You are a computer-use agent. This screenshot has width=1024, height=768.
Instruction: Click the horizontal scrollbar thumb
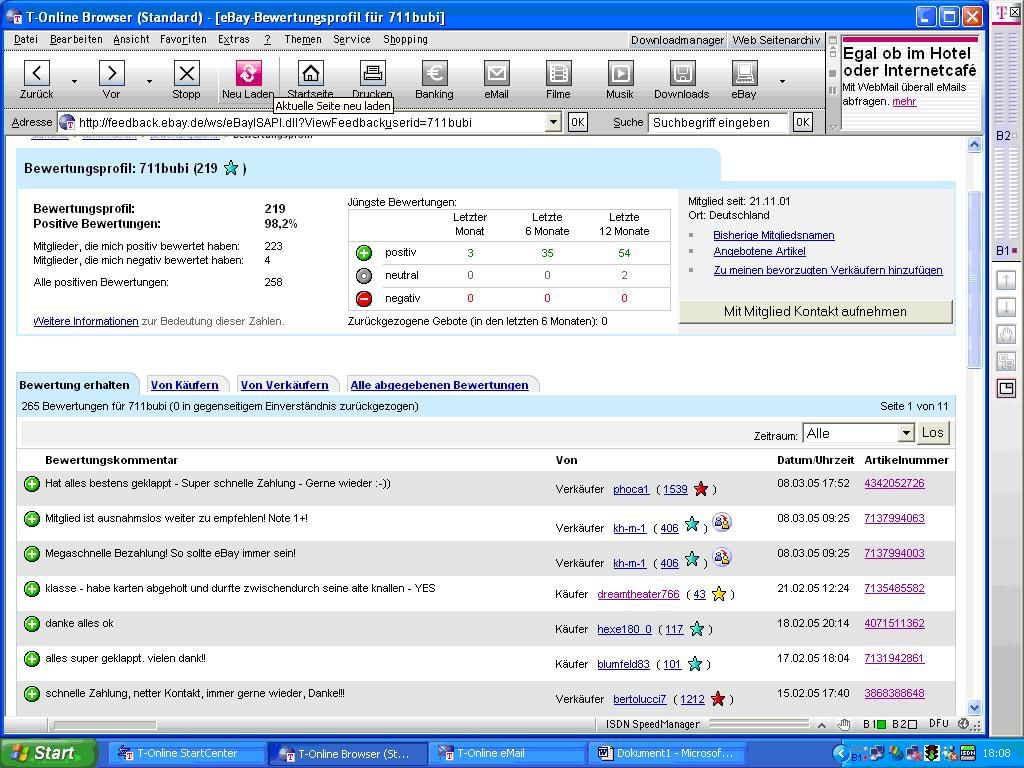point(104,725)
